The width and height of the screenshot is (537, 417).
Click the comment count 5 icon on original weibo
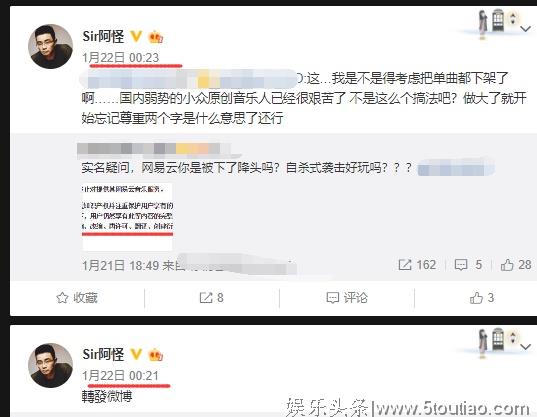tap(468, 265)
